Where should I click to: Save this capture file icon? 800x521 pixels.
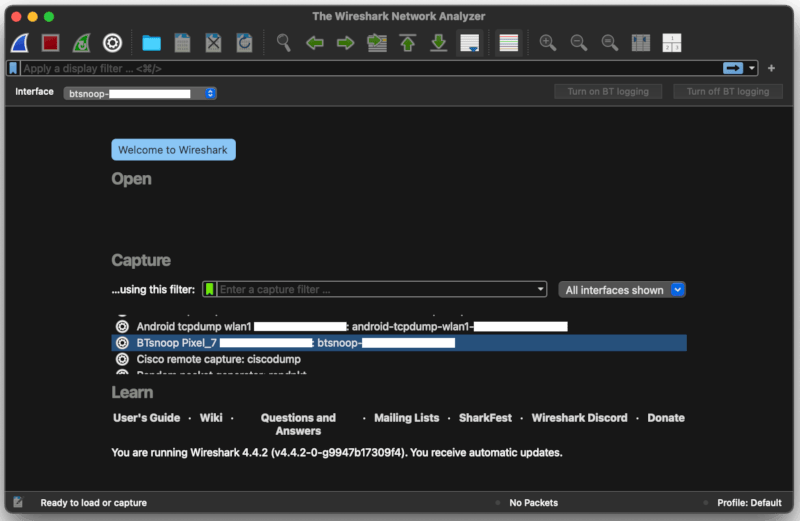pos(182,43)
